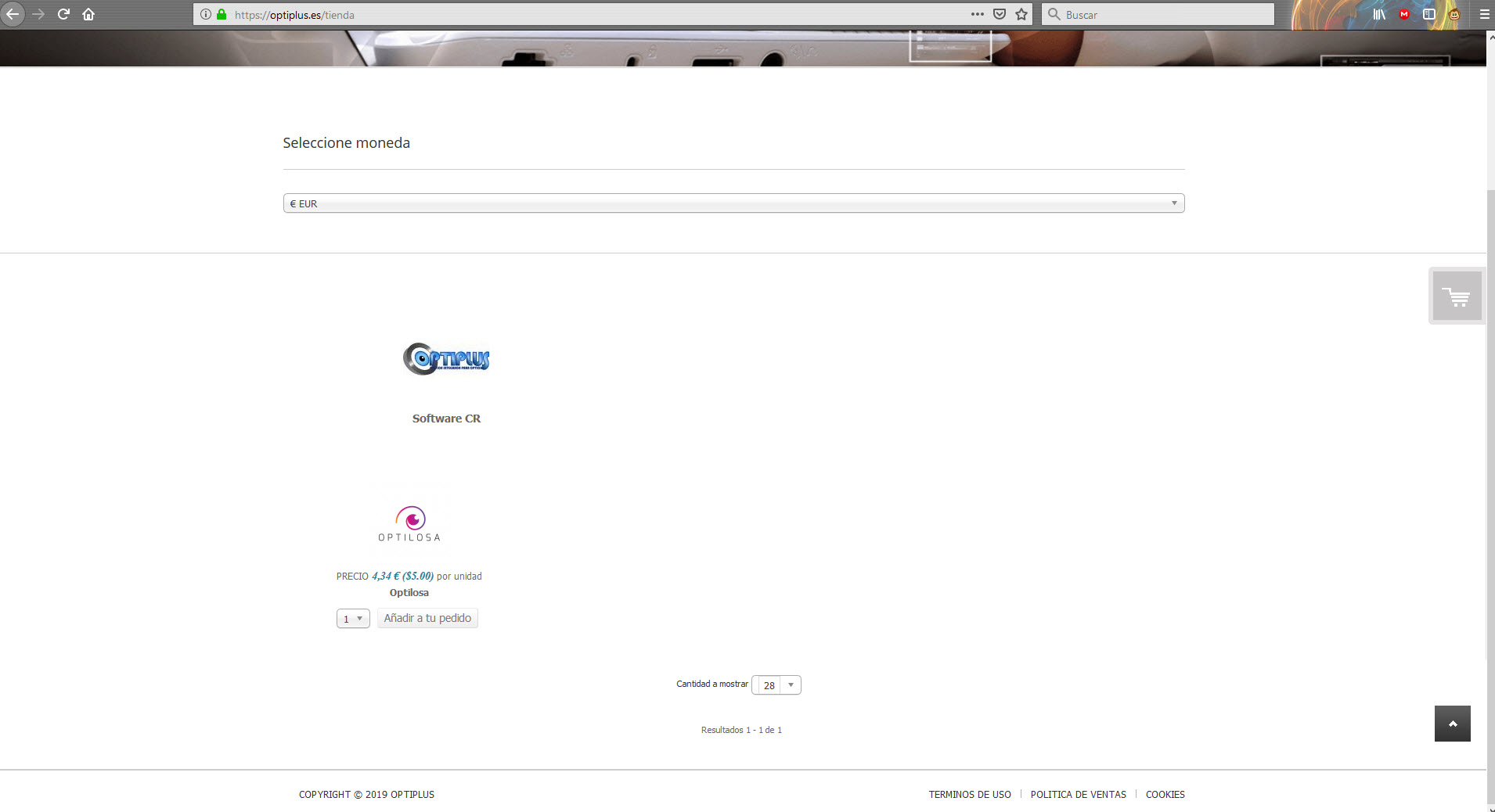Image resolution: width=1495 pixels, height=812 pixels.
Task: Show site information icon
Action: point(206,14)
